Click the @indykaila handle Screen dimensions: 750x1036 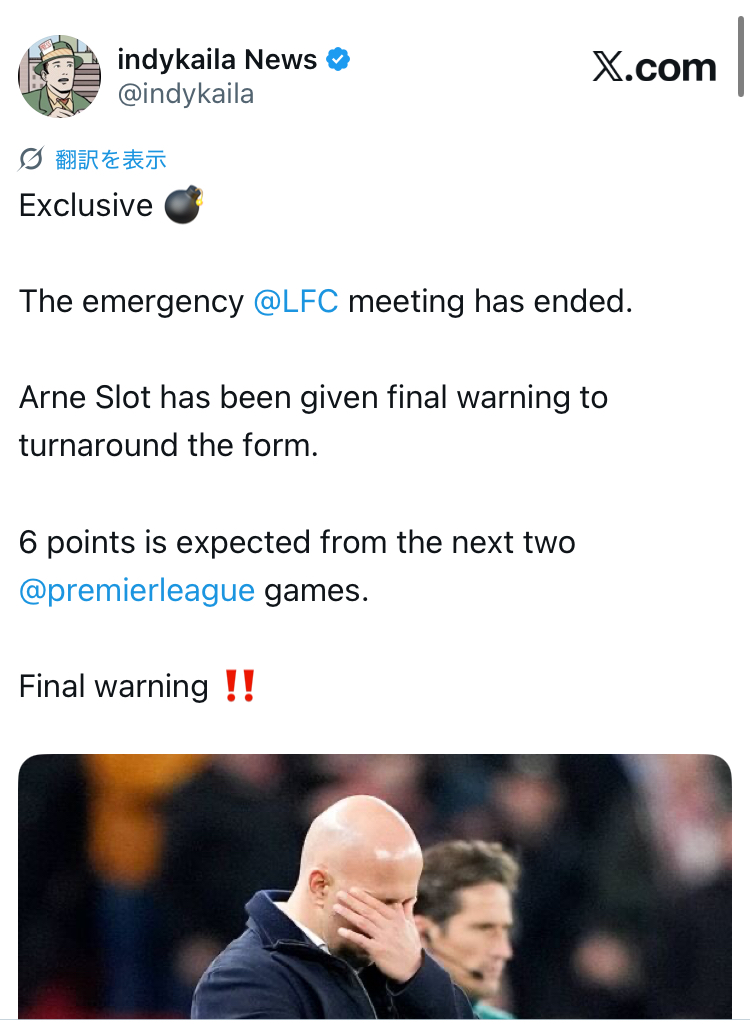[x=186, y=94]
